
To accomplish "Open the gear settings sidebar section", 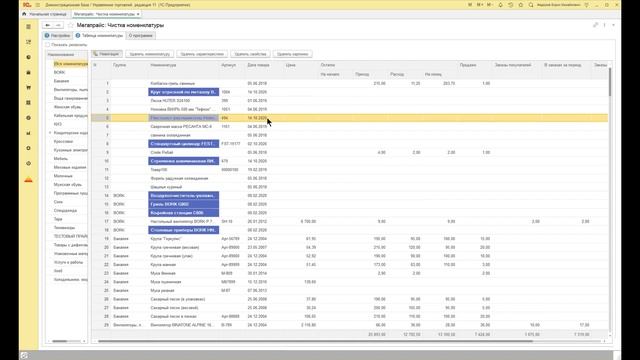I will [x=29, y=148].
